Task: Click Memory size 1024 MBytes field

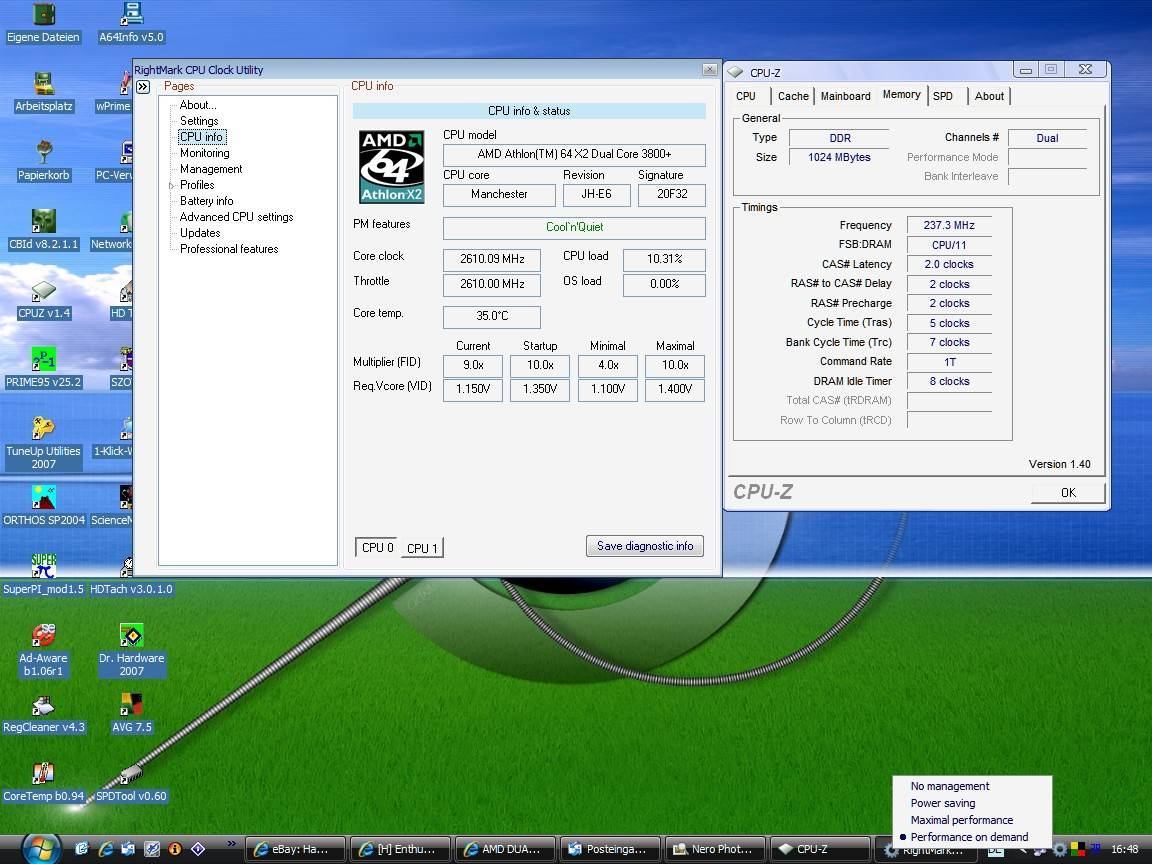Action: tap(839, 157)
